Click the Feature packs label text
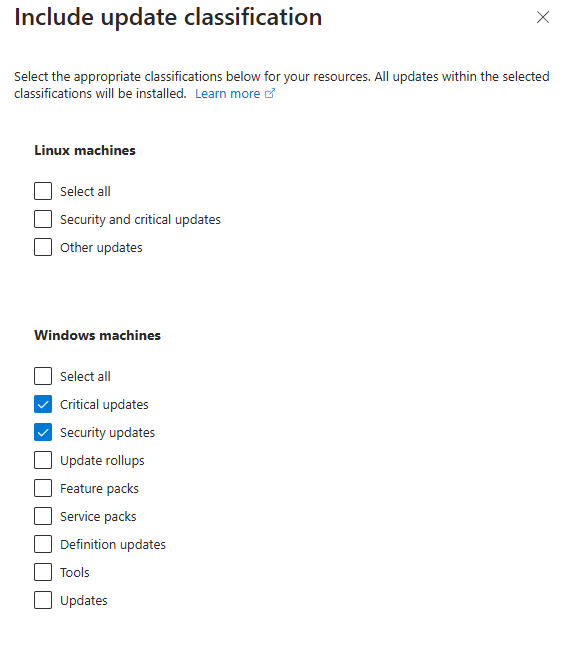This screenshot has height=649, width=579. coord(99,489)
